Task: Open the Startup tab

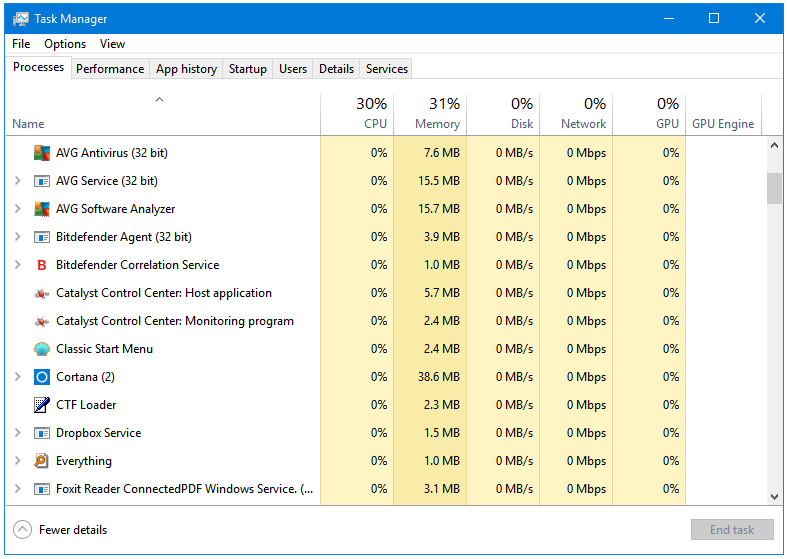Action: coord(247,69)
